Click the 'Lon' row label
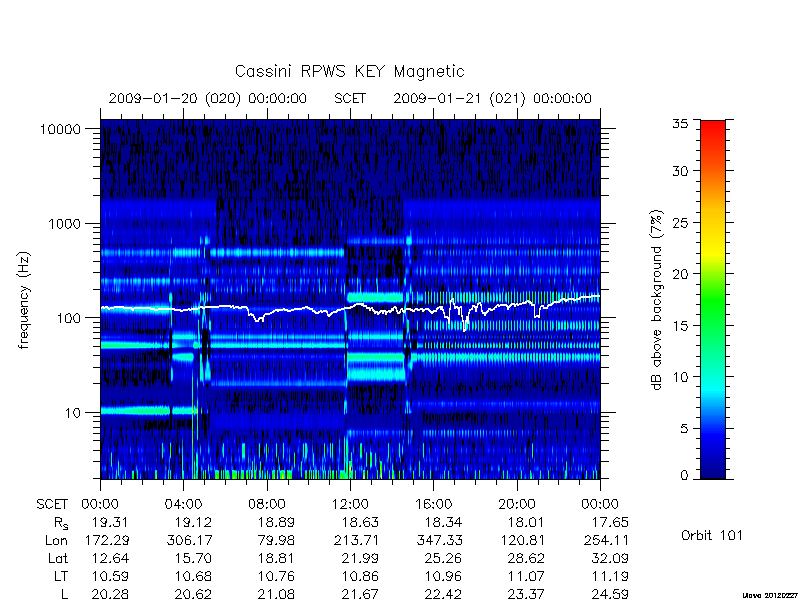This screenshot has width=800, height=600. (x=56, y=540)
